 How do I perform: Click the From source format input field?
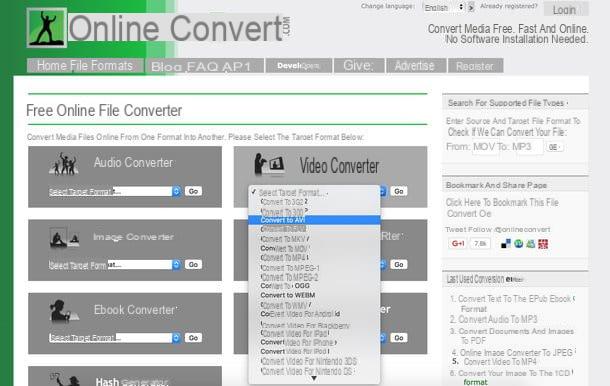coord(485,147)
